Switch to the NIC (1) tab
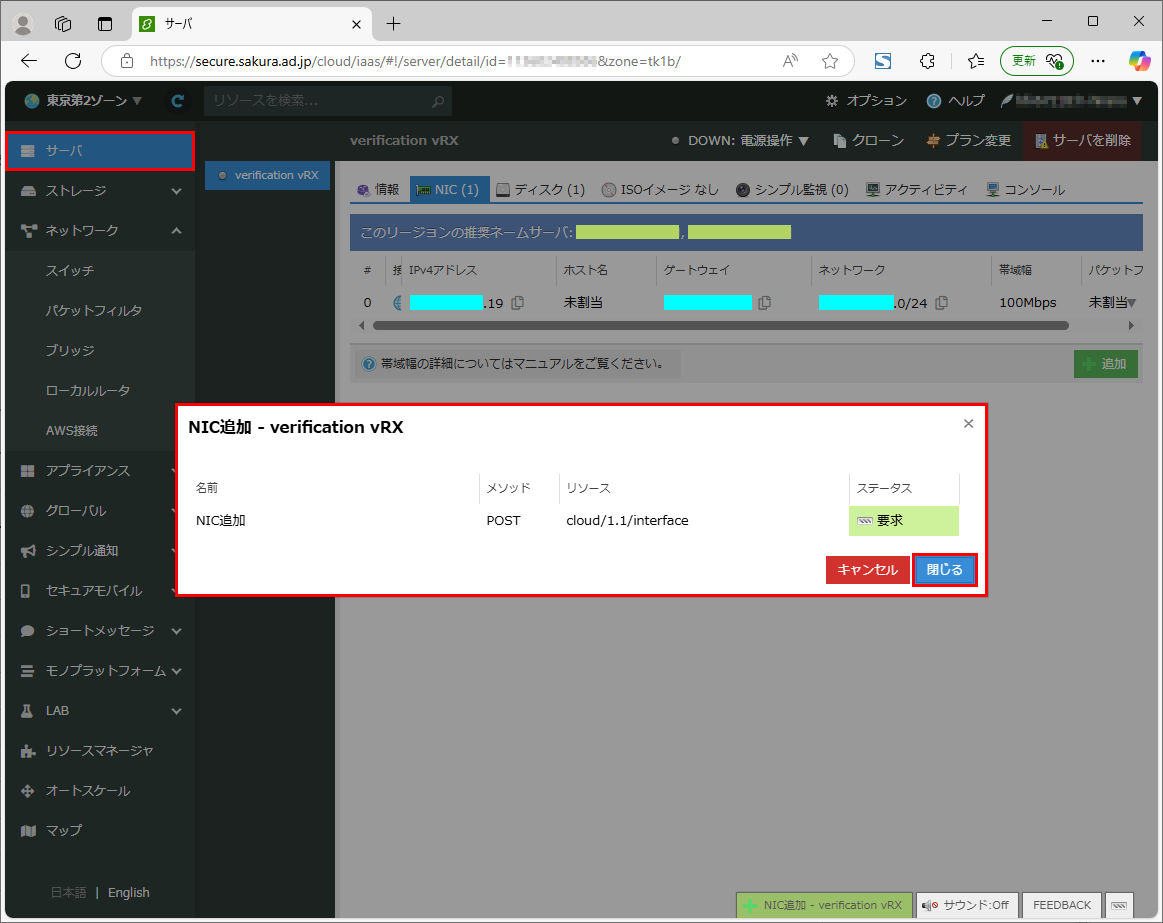This screenshot has width=1163, height=923. tap(449, 190)
